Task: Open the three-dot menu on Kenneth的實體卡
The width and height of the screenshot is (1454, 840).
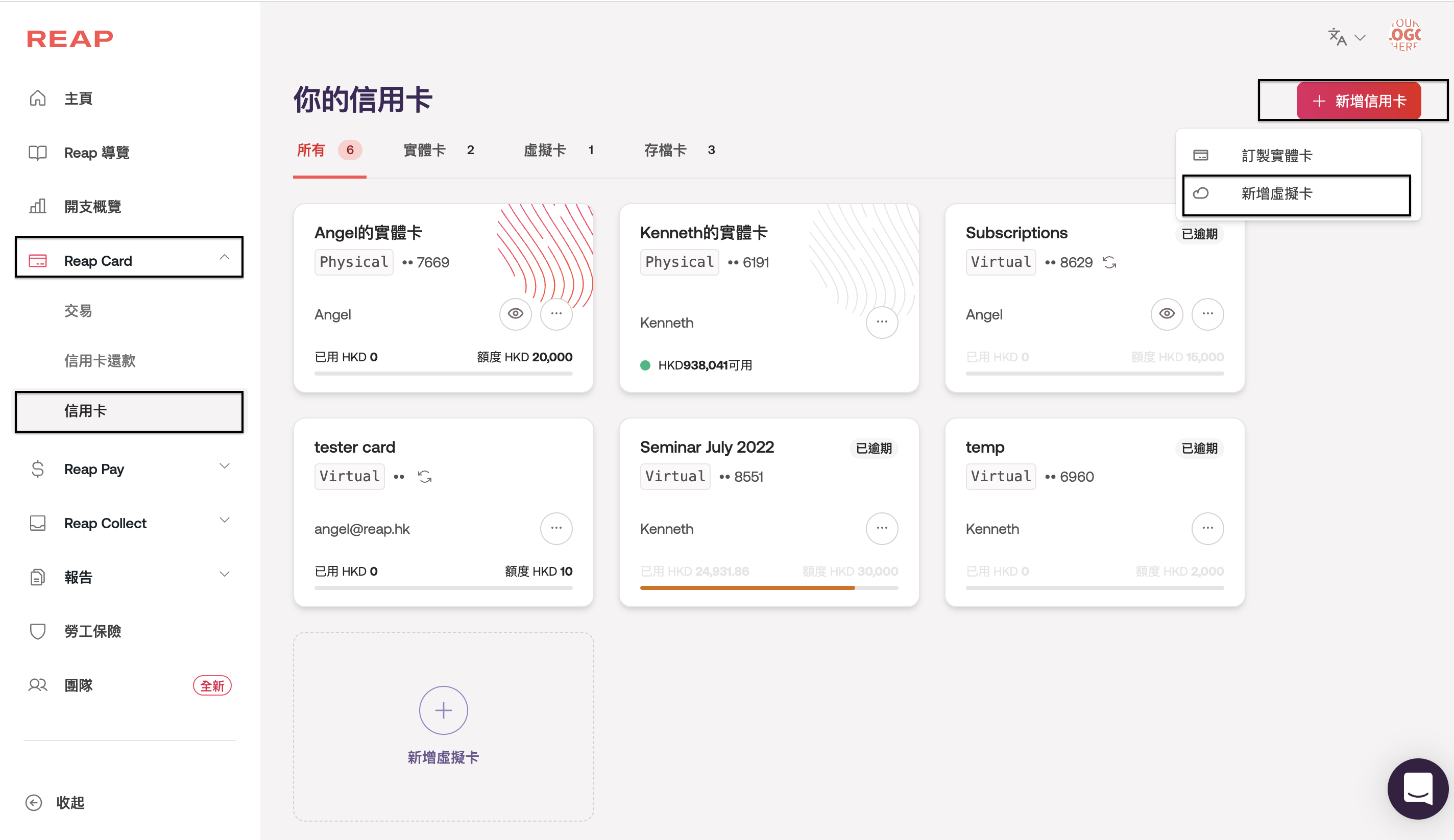Action: click(x=881, y=322)
